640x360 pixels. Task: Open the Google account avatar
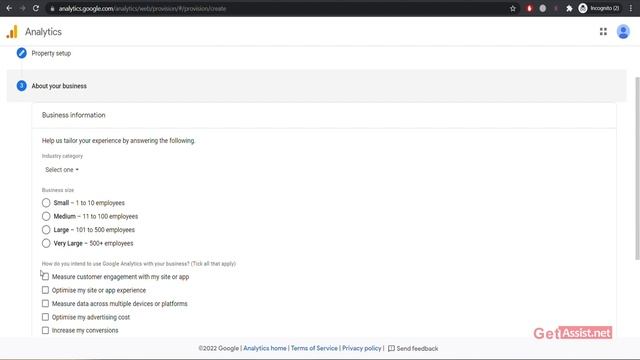pos(623,31)
